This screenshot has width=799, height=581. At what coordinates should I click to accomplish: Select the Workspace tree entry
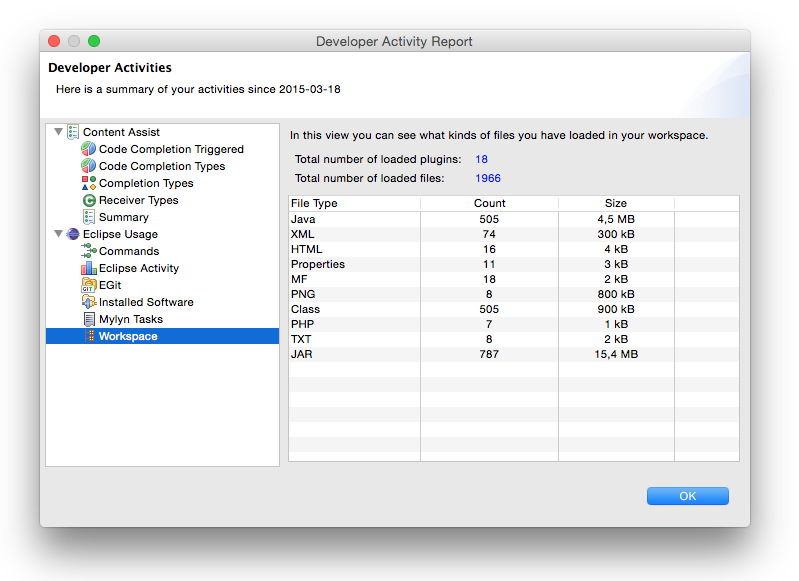click(x=127, y=336)
